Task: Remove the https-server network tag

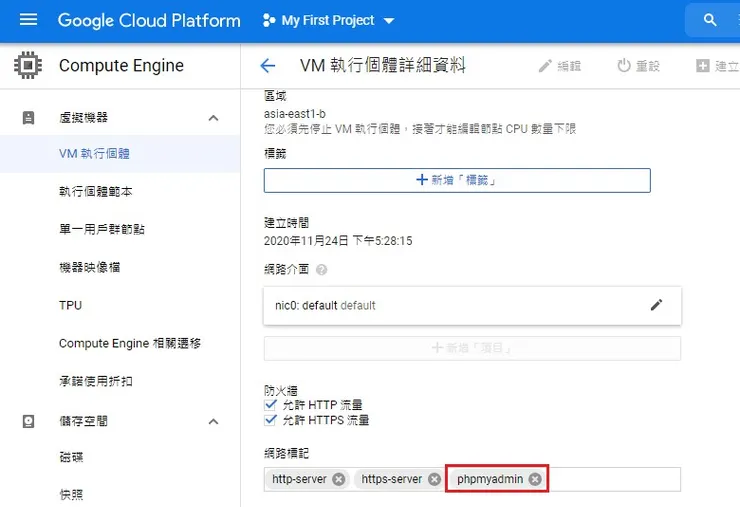Action: click(x=434, y=479)
